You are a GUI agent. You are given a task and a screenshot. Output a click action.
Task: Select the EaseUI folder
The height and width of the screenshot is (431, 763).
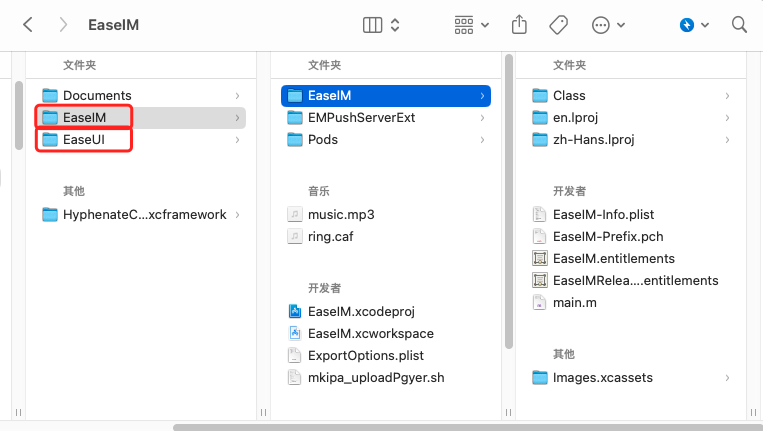[x=84, y=140]
